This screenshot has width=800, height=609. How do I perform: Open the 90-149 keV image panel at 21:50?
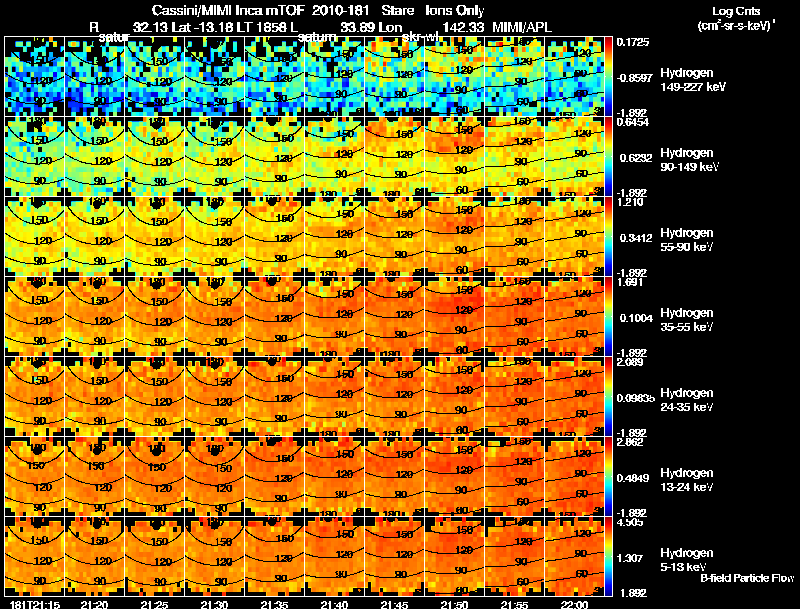pyautogui.click(x=455, y=157)
